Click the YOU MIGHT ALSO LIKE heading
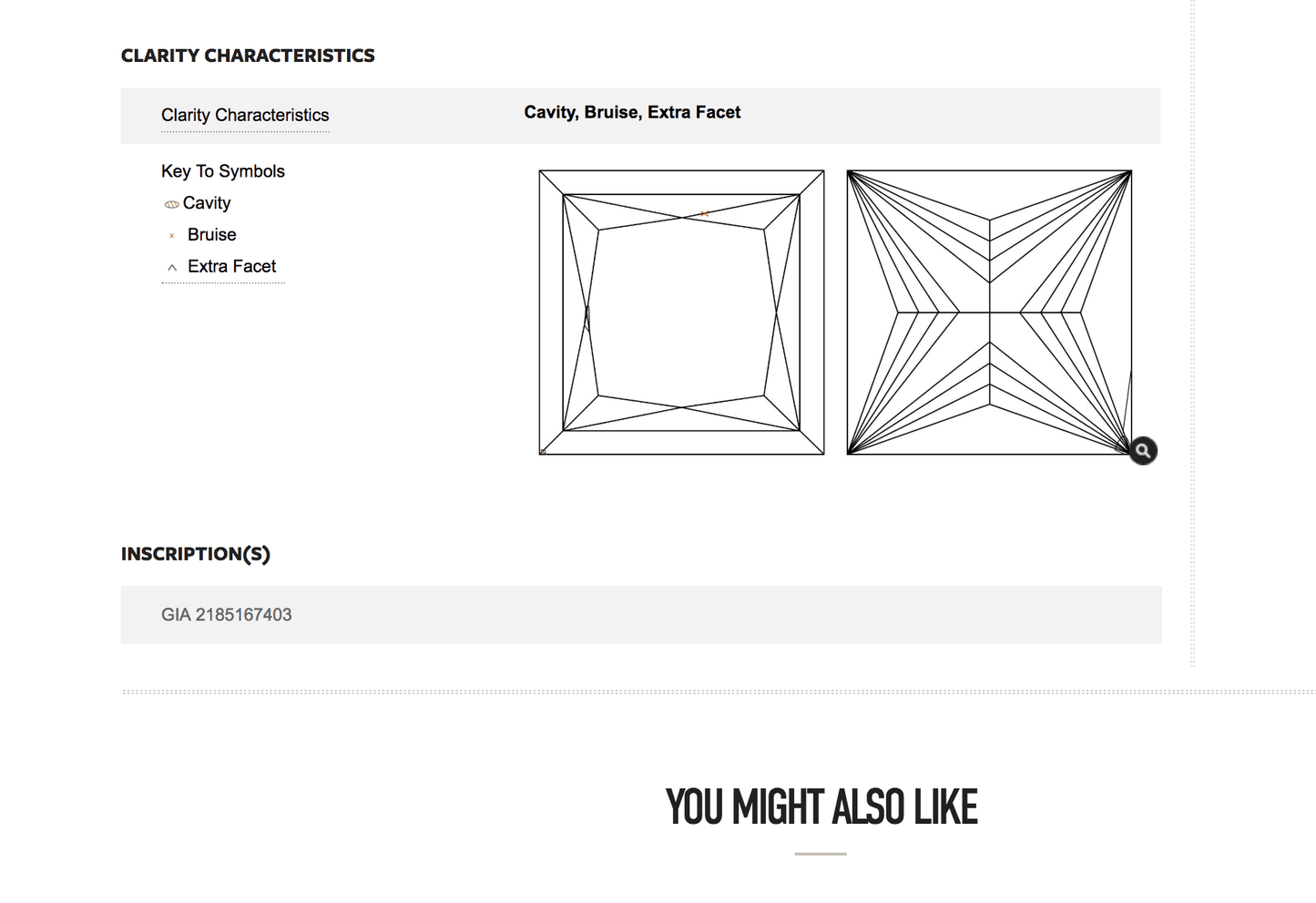The width and height of the screenshot is (1316, 903). point(821,808)
